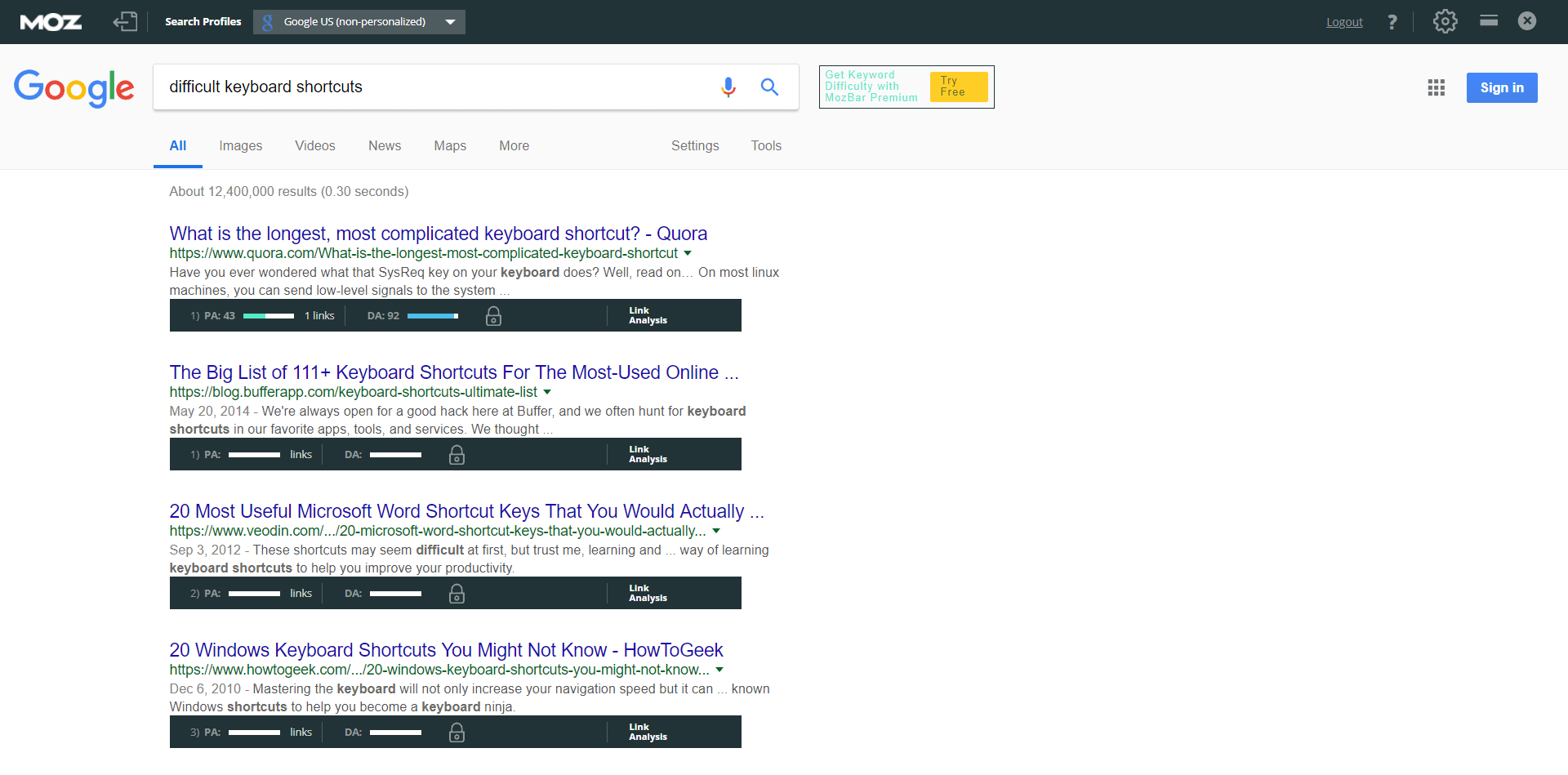Open Link Analysis for Quora result

click(648, 315)
